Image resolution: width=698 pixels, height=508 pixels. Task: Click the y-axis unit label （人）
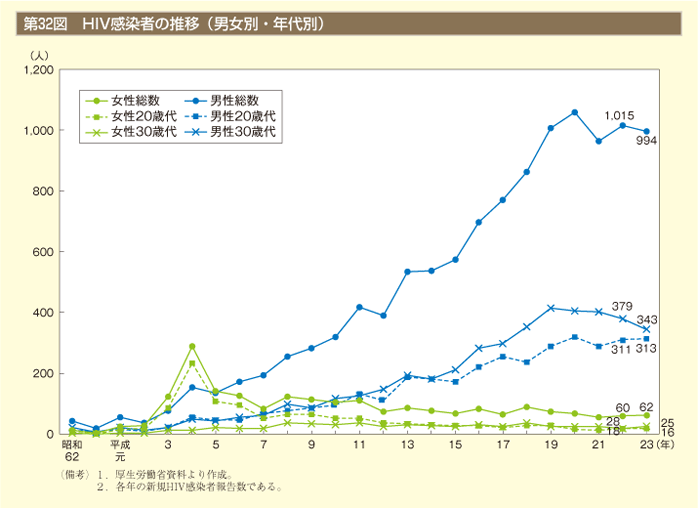(39, 56)
